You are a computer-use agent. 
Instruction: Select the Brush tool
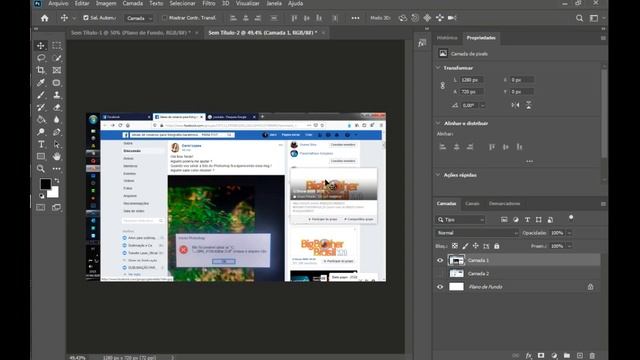pyautogui.click(x=41, y=95)
